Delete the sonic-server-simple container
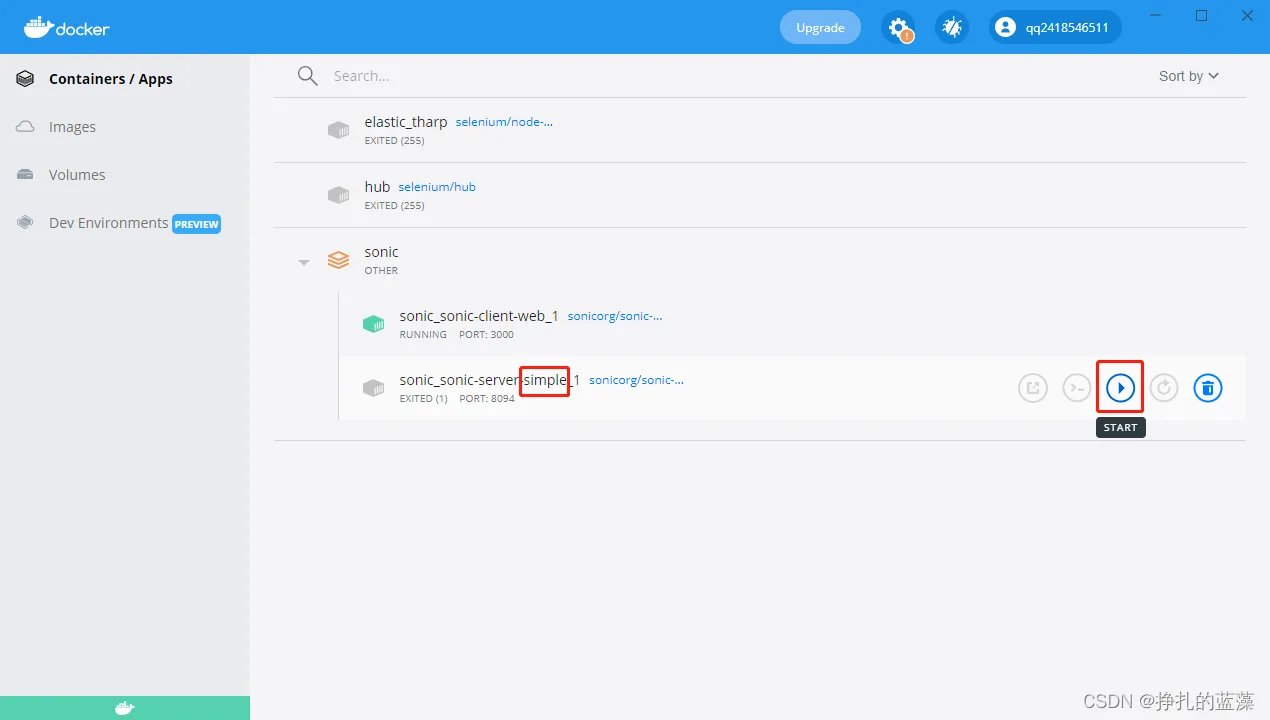This screenshot has width=1270, height=720. point(1208,388)
